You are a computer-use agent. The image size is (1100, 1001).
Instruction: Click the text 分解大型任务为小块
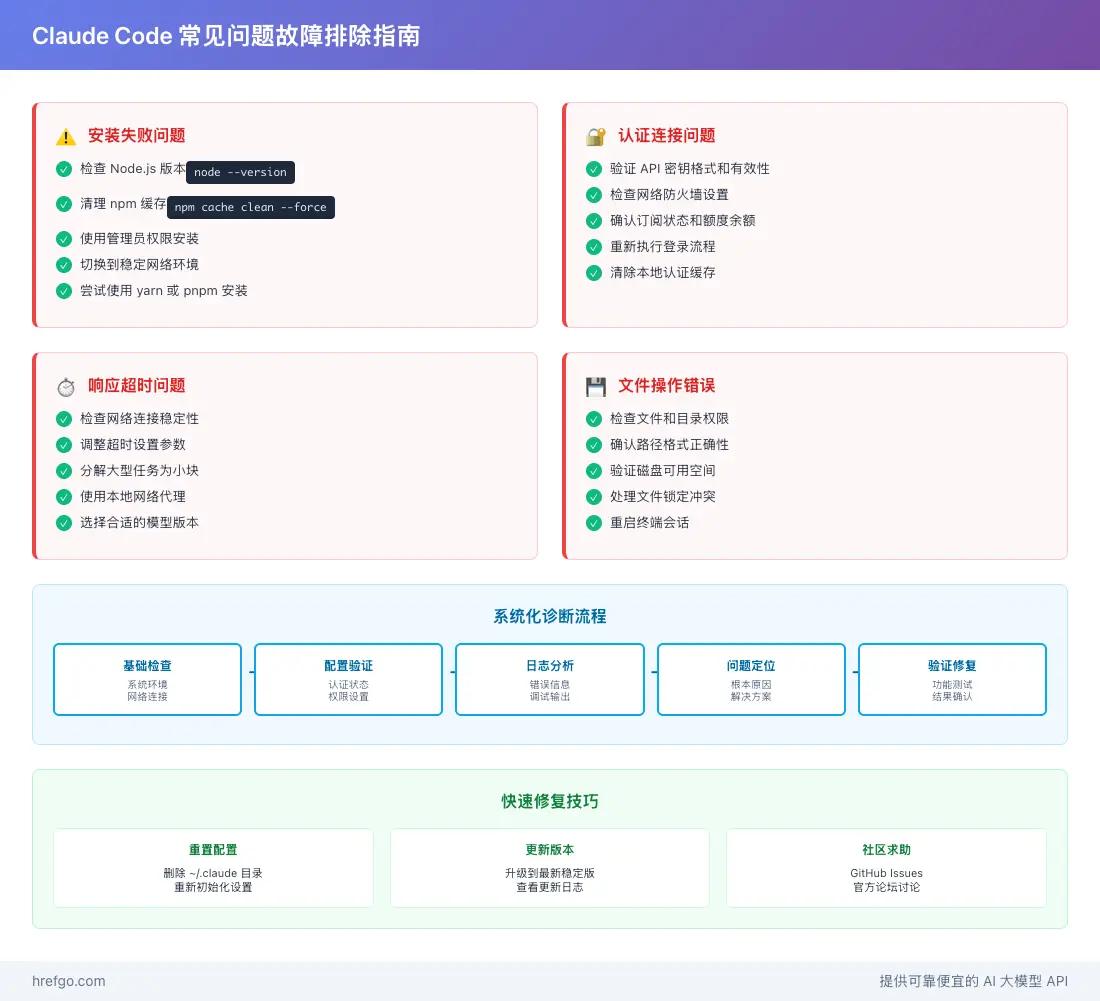[x=140, y=471]
